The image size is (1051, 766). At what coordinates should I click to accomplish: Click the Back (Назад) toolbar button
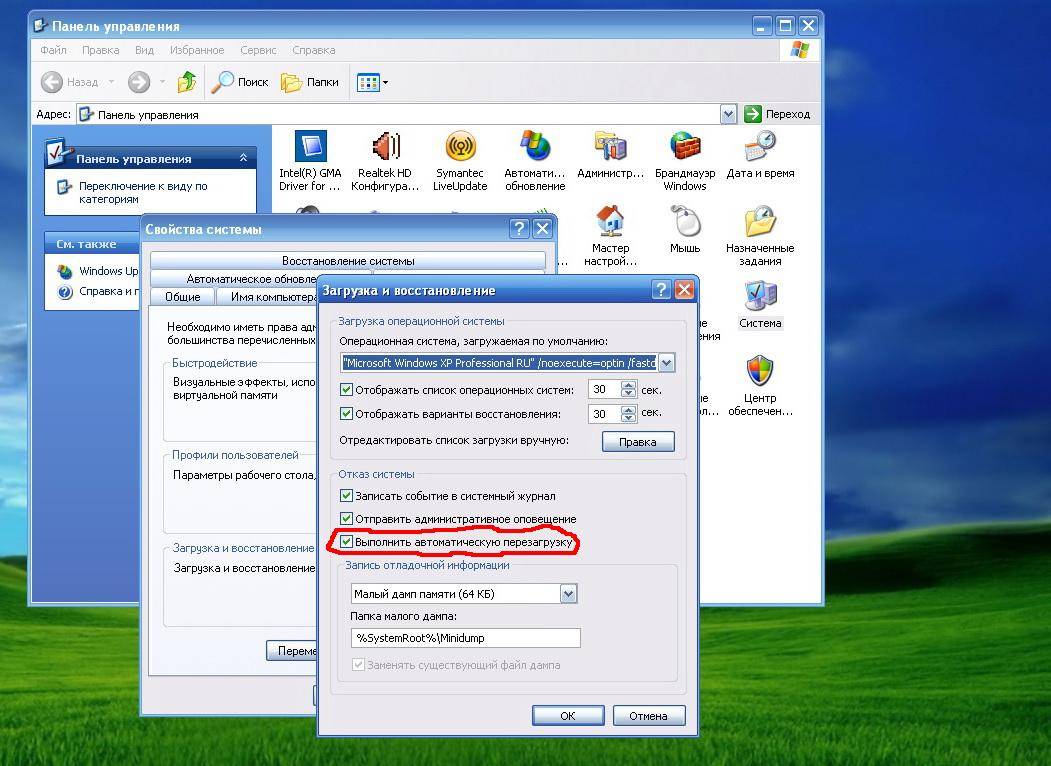coord(70,82)
